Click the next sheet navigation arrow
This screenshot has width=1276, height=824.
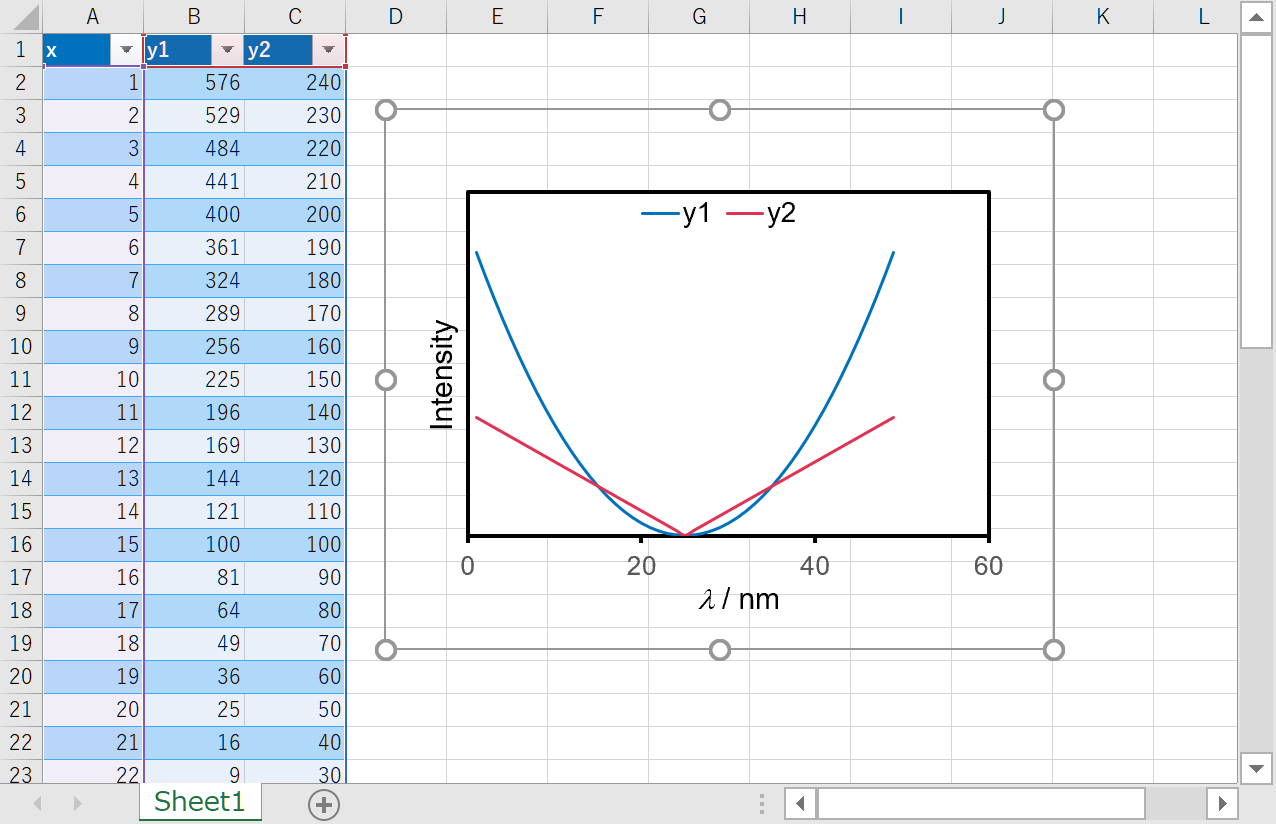coord(77,803)
